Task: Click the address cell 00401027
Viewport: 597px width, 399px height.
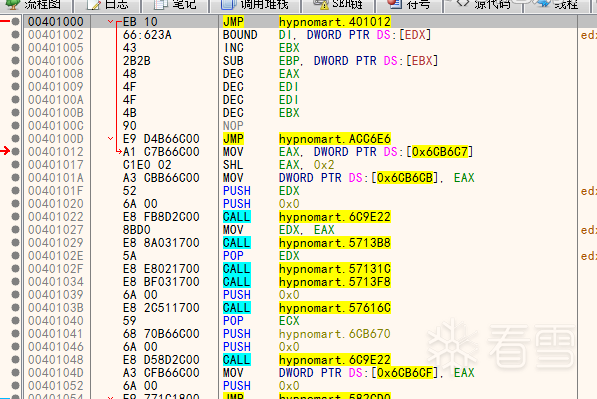Action: [x=56, y=230]
